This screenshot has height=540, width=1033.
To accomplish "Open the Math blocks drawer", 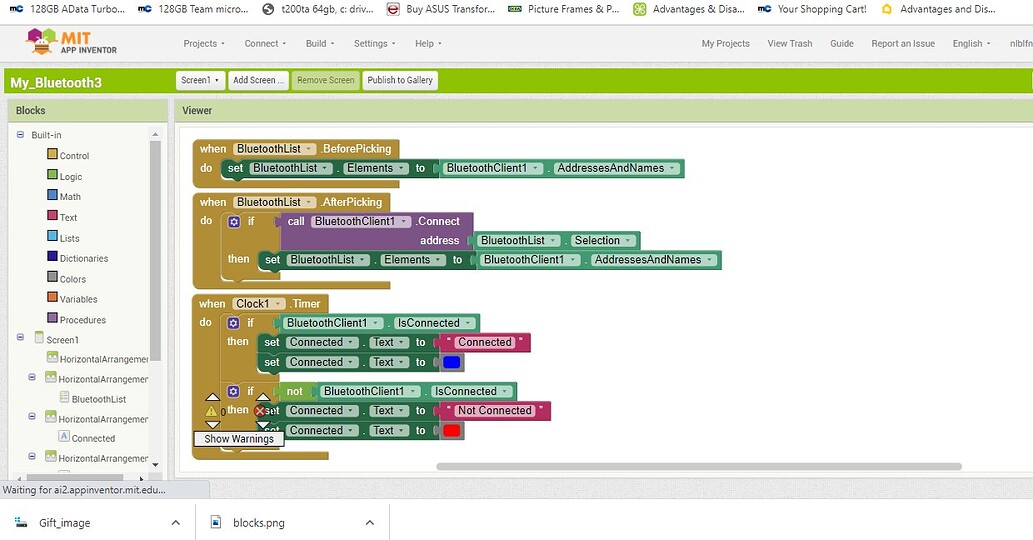I will pyautogui.click(x=64, y=196).
